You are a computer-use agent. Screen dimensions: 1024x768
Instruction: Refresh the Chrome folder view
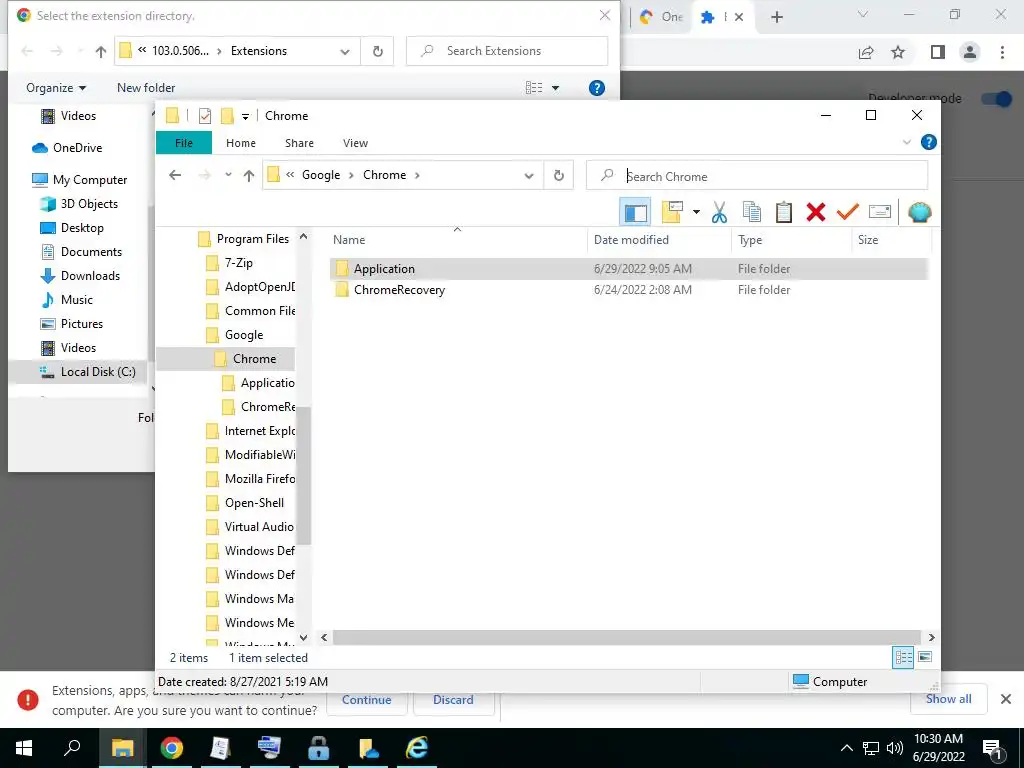(558, 175)
